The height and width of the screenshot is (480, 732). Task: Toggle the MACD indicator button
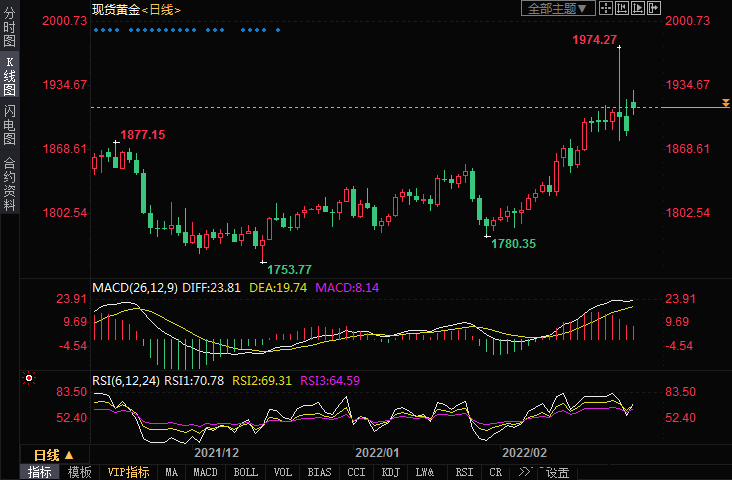click(205, 472)
